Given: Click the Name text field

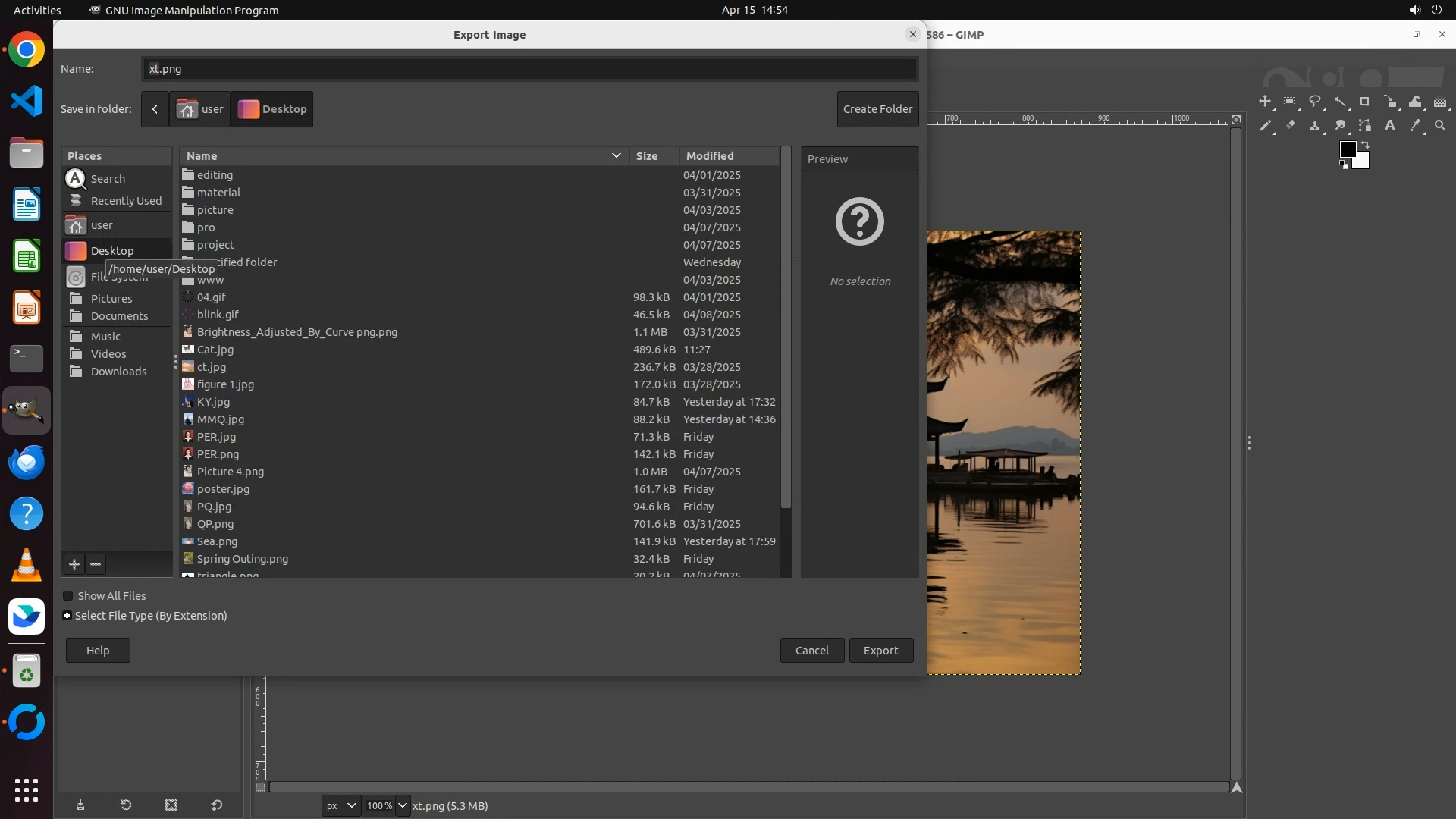Looking at the screenshot, I should pos(529,69).
